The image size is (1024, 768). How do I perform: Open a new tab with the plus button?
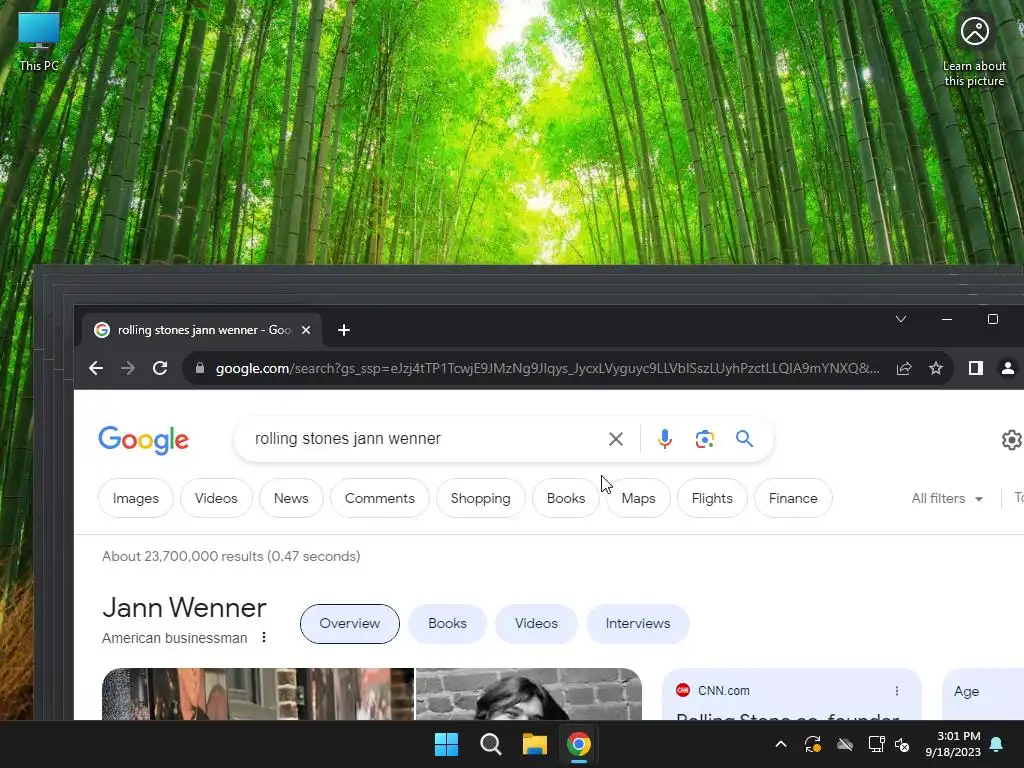coord(344,330)
